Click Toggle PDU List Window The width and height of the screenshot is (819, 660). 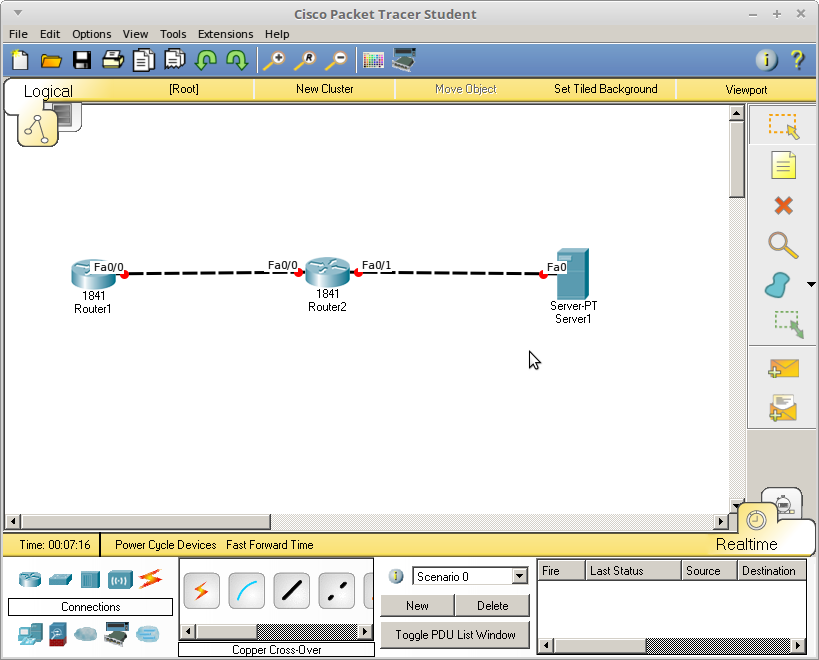[x=455, y=634]
